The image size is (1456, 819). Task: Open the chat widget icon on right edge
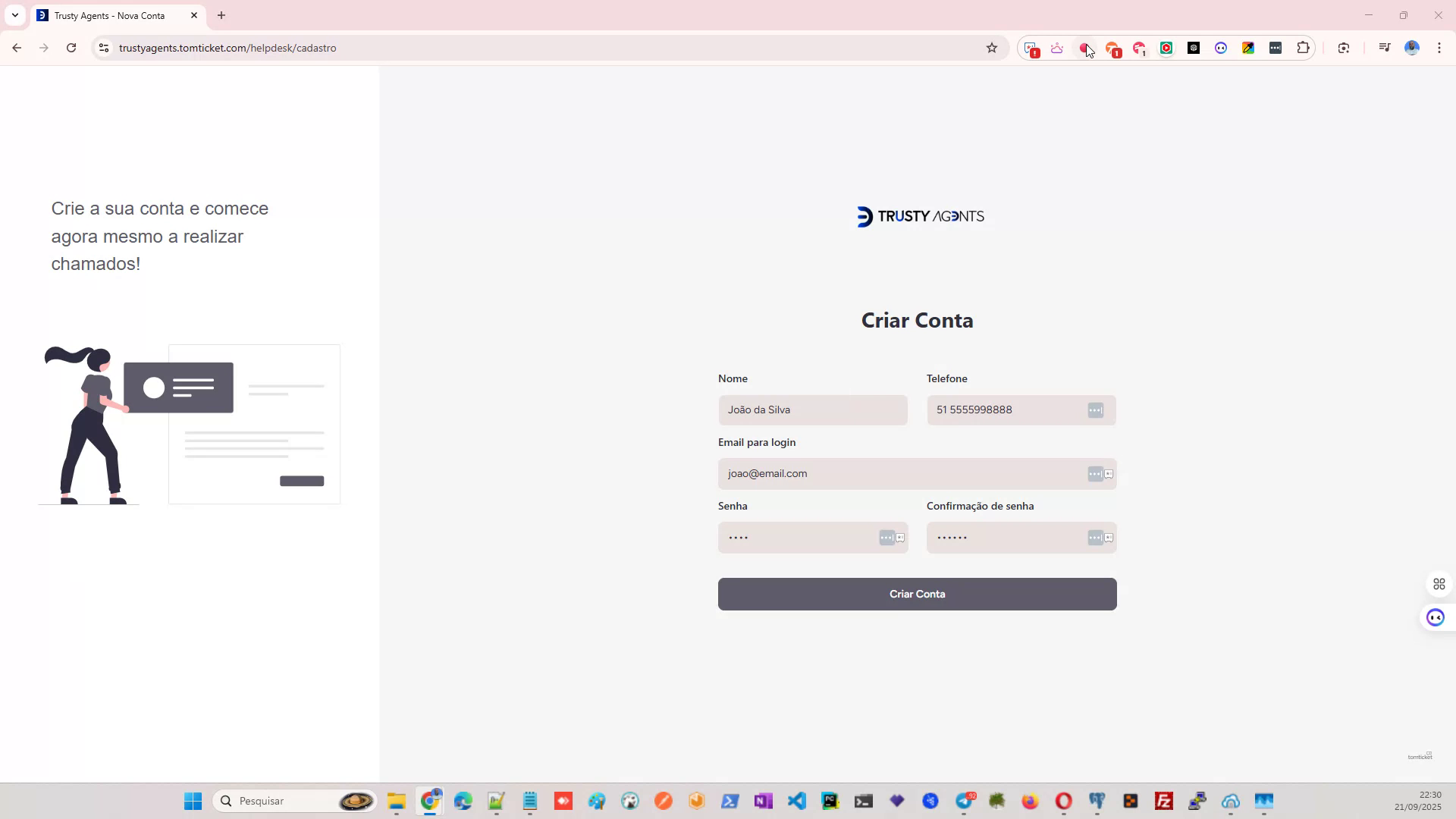pos(1436,617)
